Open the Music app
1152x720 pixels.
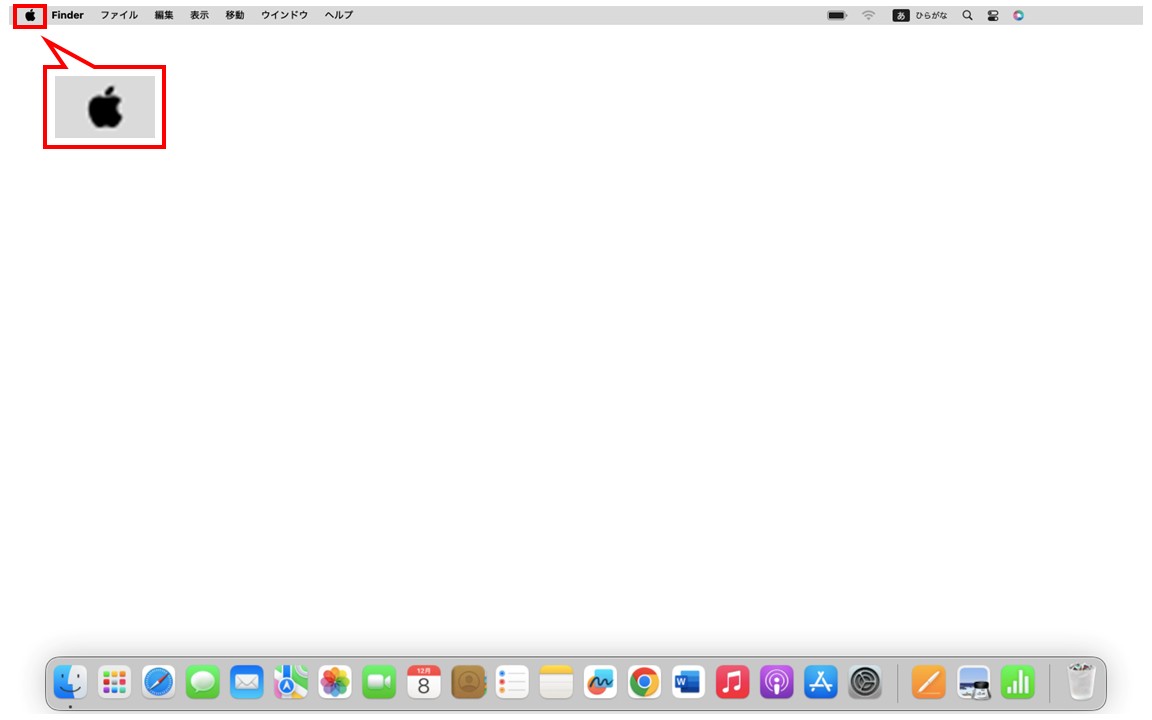pos(731,683)
